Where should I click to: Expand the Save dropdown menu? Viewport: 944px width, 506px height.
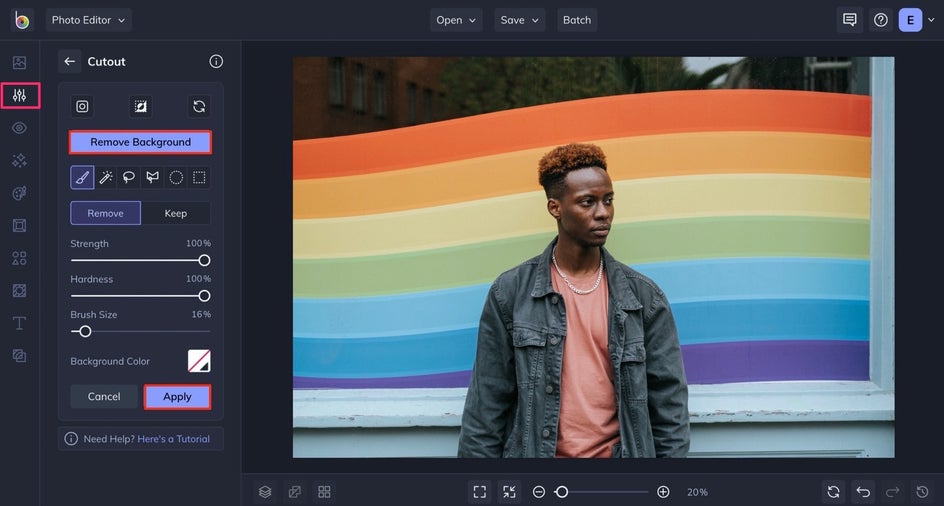(519, 20)
